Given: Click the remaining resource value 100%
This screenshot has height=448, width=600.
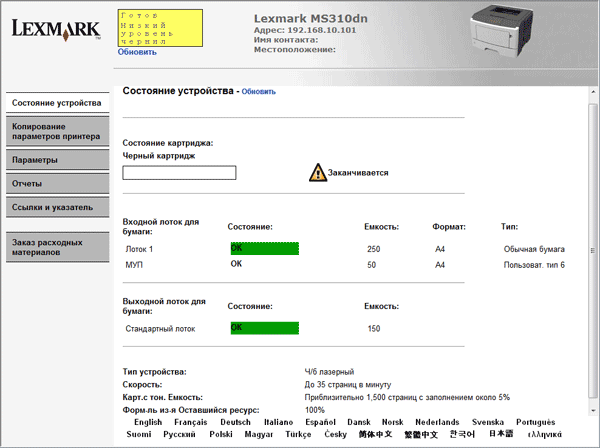Looking at the screenshot, I should tap(315, 410).
